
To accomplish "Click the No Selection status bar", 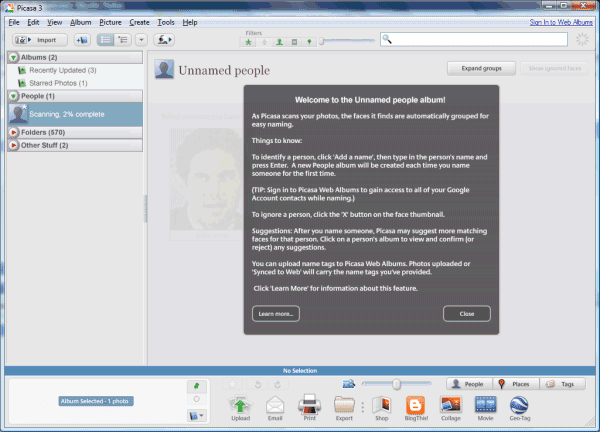I will click(x=300, y=370).
